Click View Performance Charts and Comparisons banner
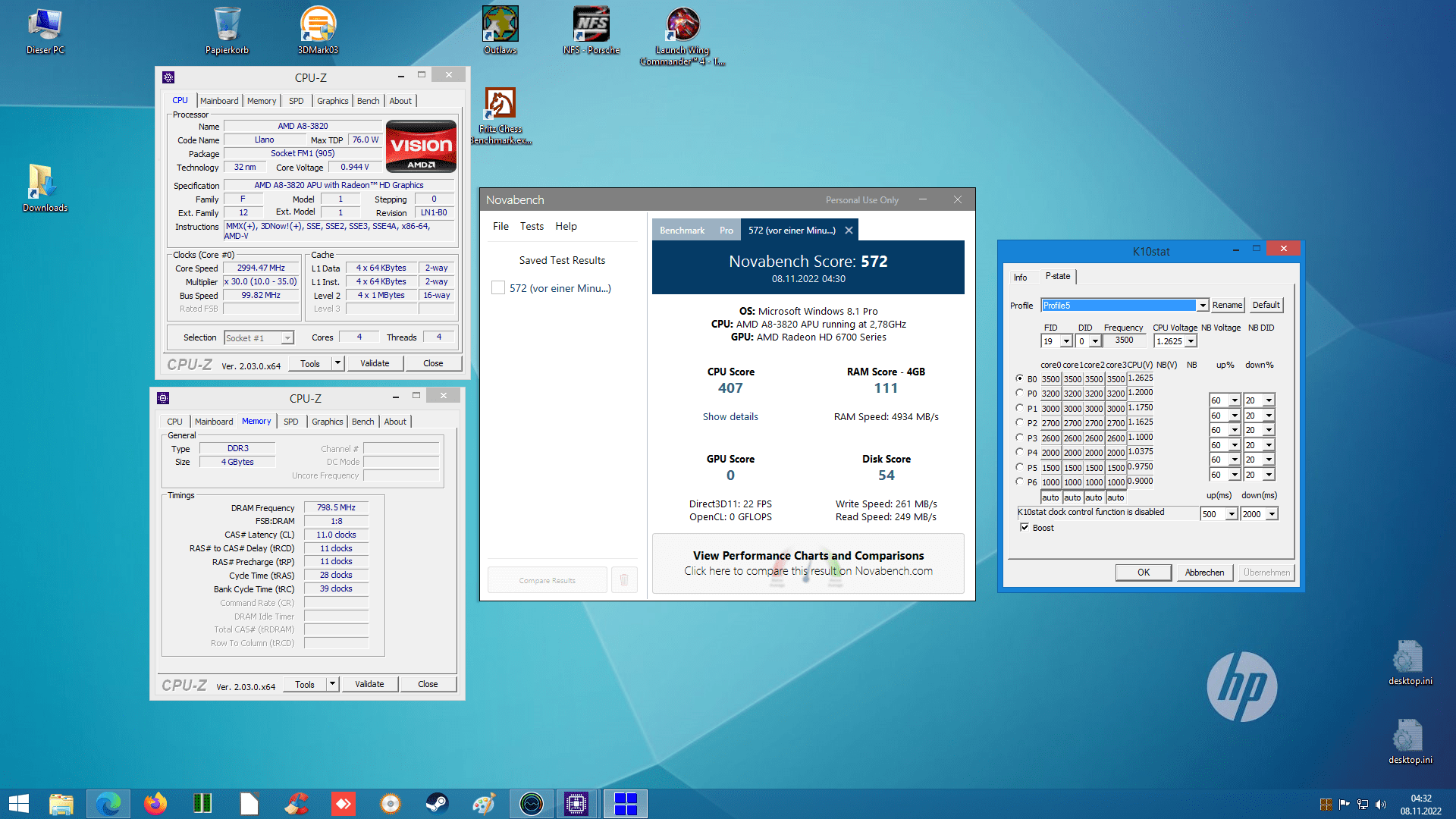The height and width of the screenshot is (819, 1456). coord(808,563)
